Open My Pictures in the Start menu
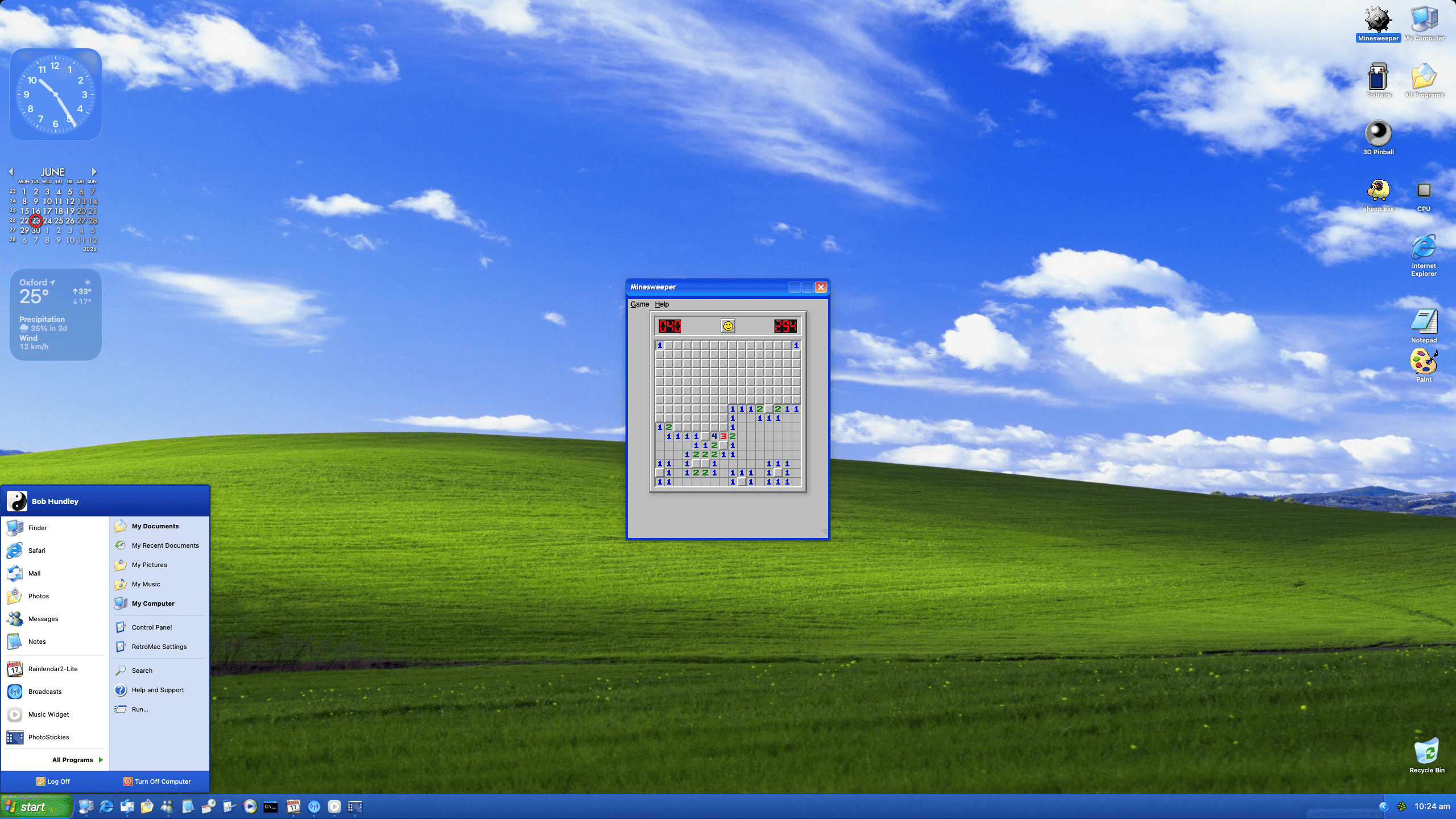The image size is (1456, 819). pyautogui.click(x=159, y=565)
